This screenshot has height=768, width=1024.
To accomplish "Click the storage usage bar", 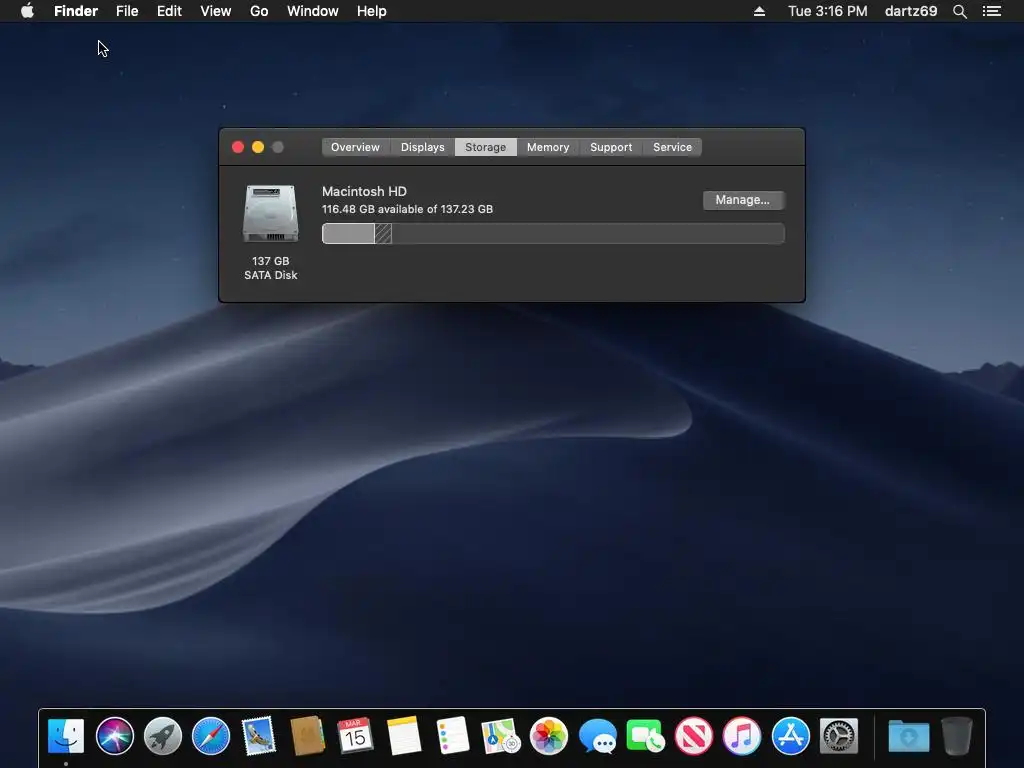I will click(x=553, y=234).
